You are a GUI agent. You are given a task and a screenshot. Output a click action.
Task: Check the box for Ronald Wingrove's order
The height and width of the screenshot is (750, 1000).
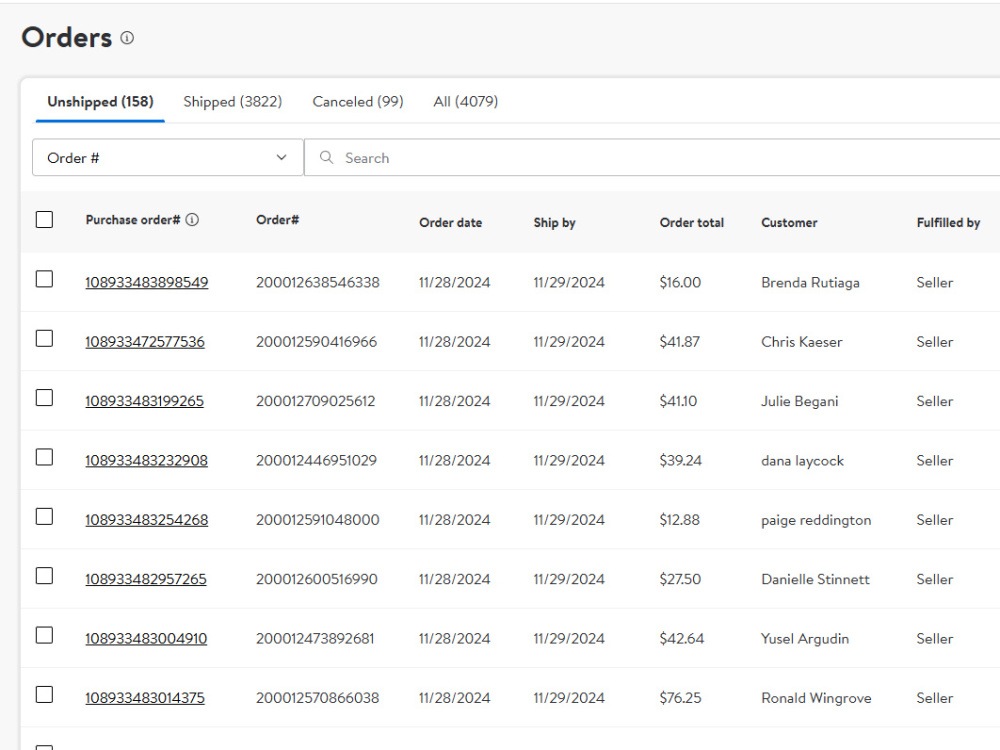(45, 695)
